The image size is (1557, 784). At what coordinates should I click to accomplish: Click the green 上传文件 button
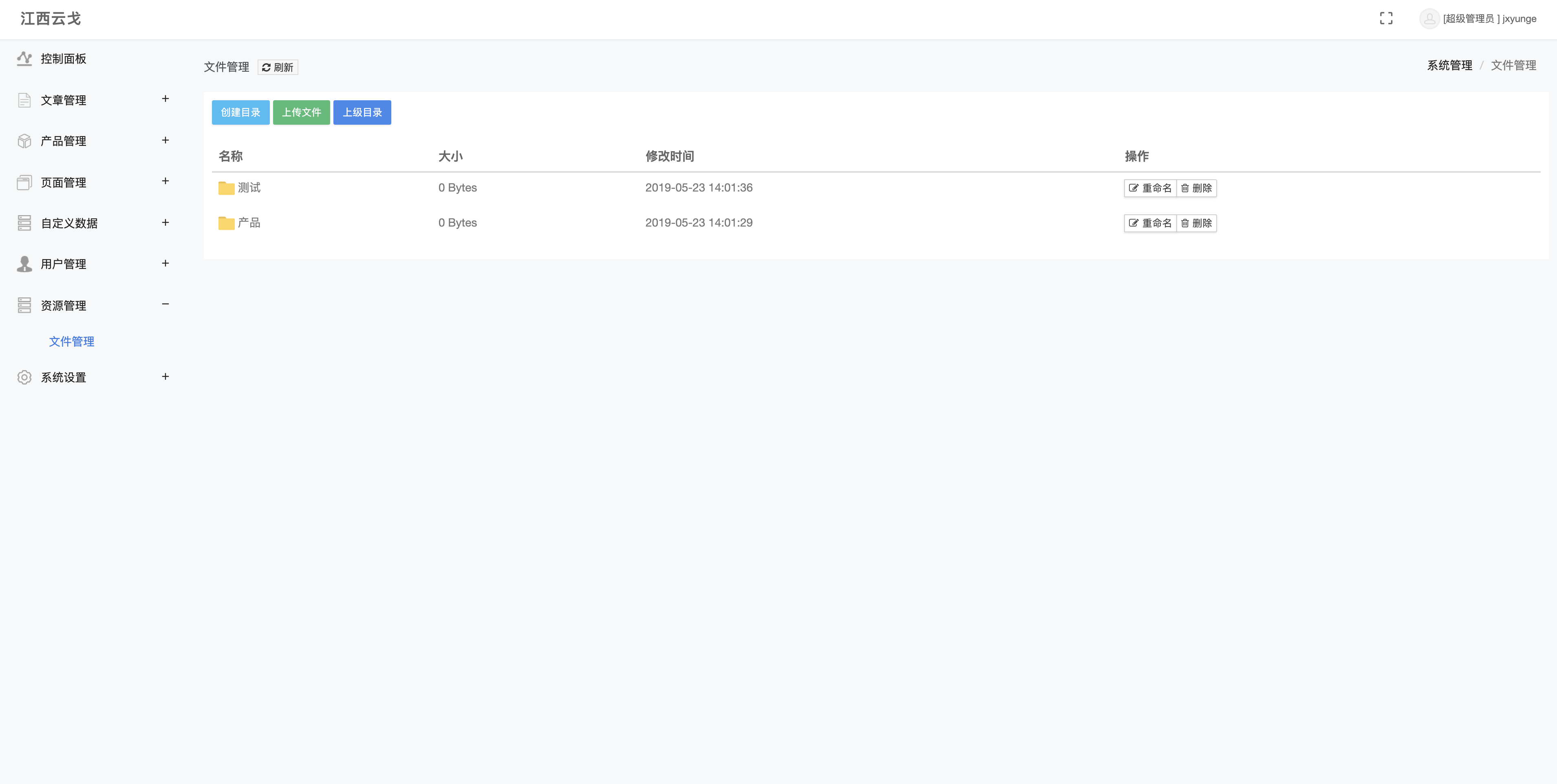(x=302, y=112)
